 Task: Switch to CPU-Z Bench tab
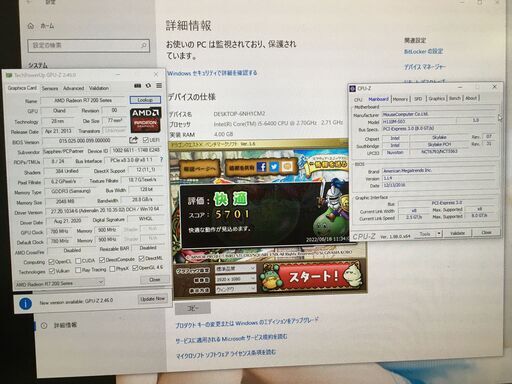[x=455, y=98]
